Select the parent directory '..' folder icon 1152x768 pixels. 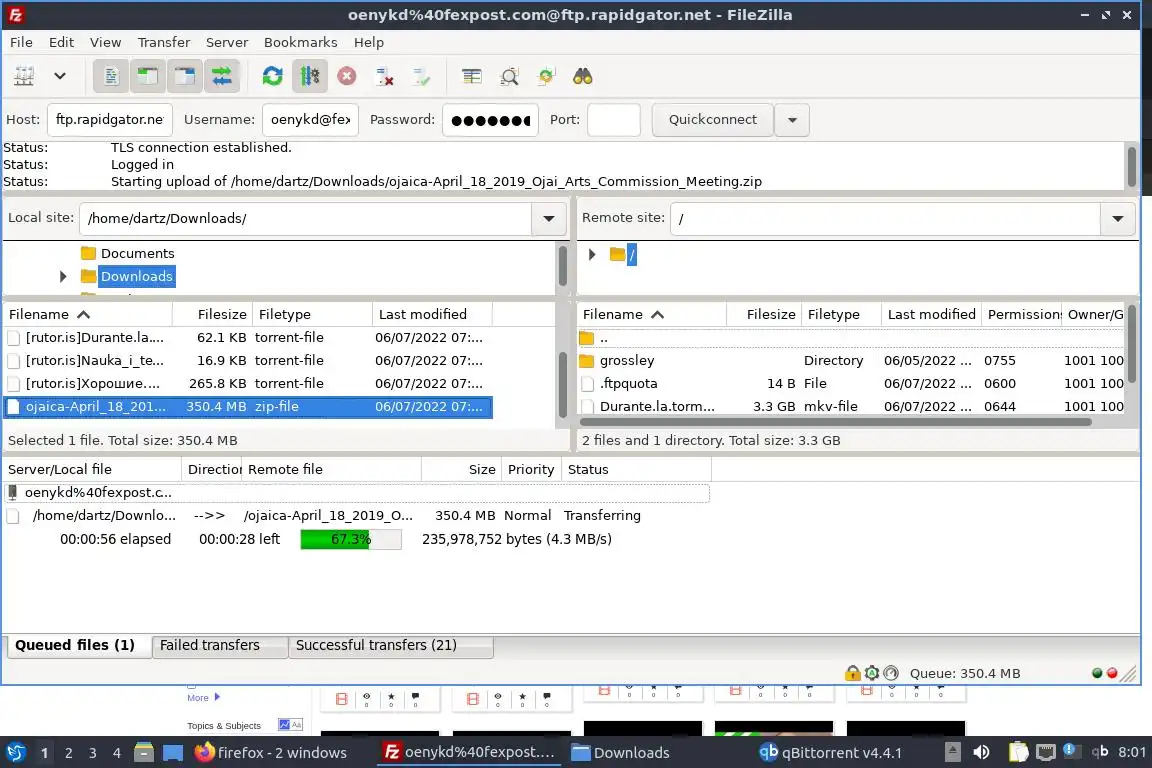click(x=586, y=338)
